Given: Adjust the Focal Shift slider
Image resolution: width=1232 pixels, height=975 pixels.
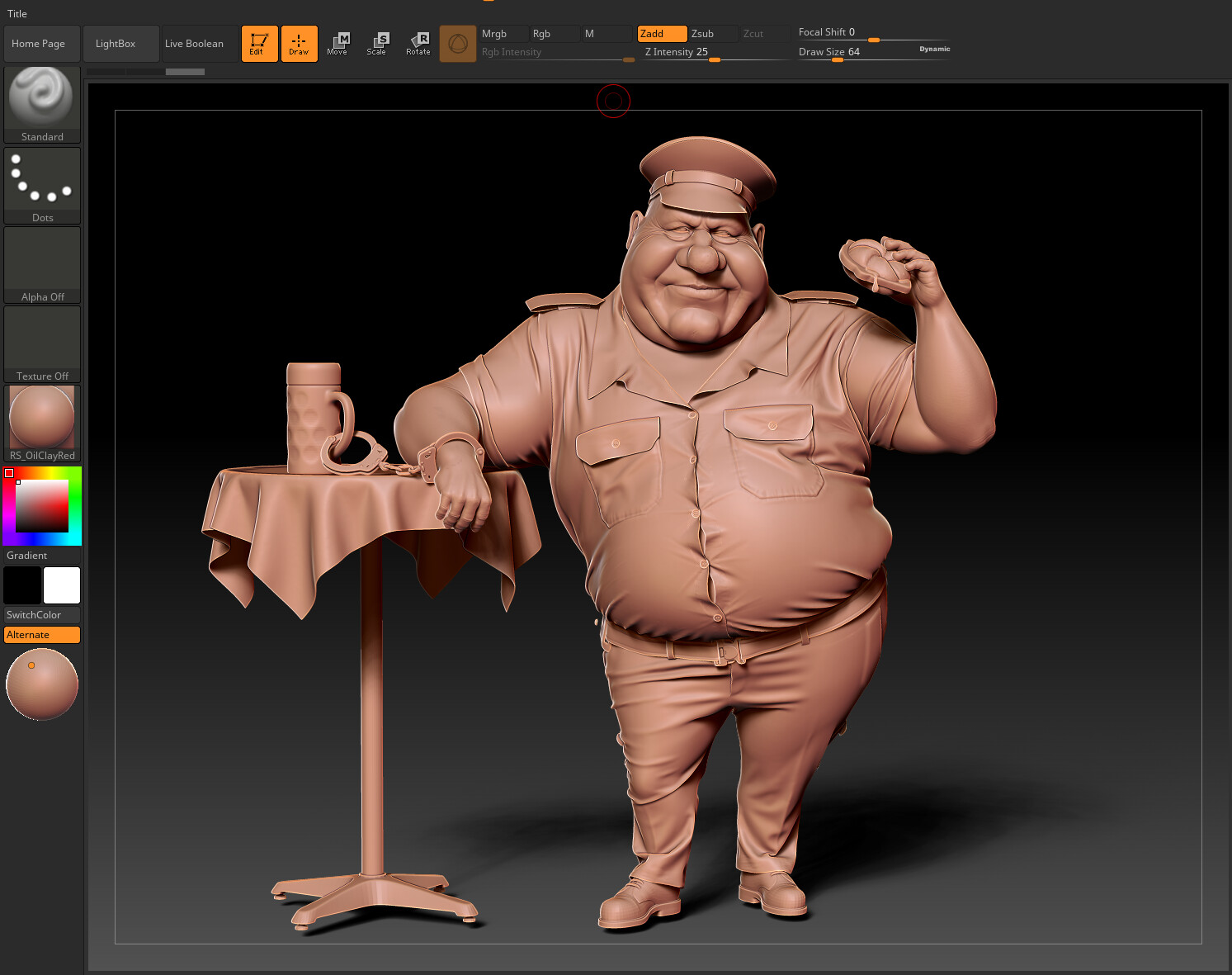Looking at the screenshot, I should coord(874,32).
